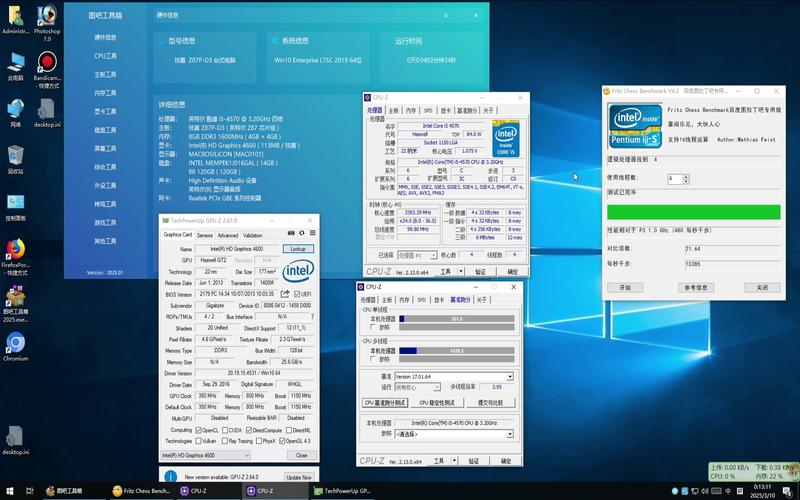Switch to the Validation tab in GPU-Z

[252, 235]
